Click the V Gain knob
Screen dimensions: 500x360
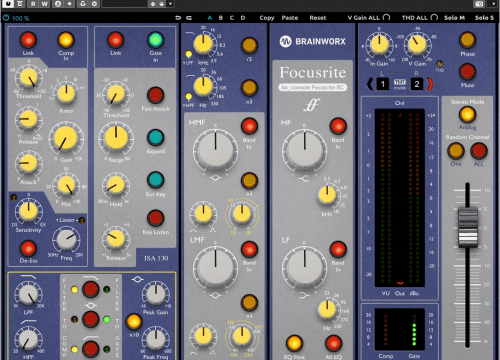[417, 44]
